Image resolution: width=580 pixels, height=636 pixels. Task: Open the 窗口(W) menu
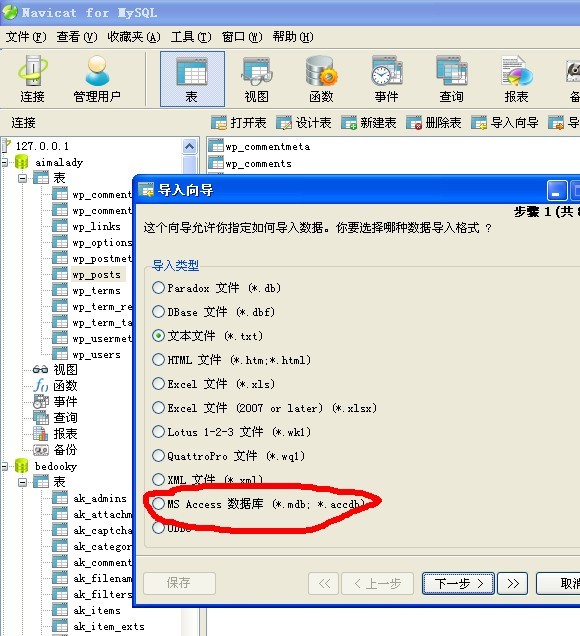pyautogui.click(x=242, y=37)
